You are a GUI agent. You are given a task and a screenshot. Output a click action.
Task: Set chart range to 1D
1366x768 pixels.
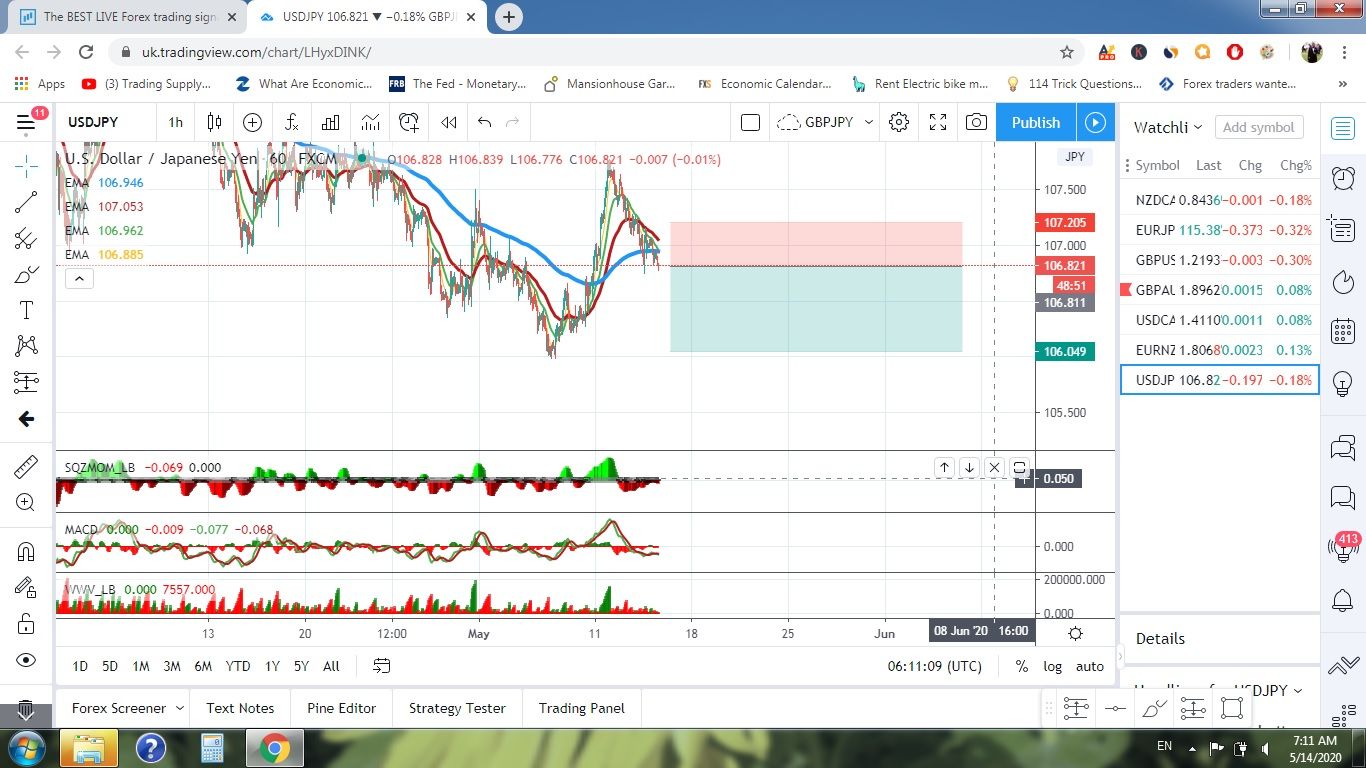click(x=80, y=666)
